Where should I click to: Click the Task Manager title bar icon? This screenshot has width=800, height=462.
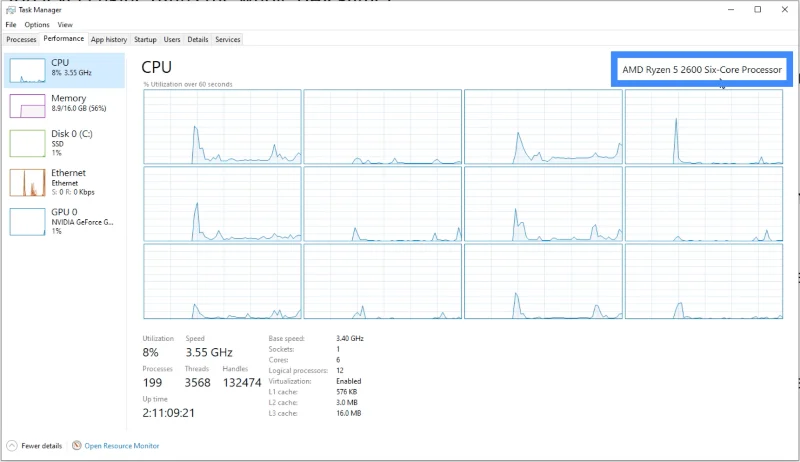tap(11, 10)
